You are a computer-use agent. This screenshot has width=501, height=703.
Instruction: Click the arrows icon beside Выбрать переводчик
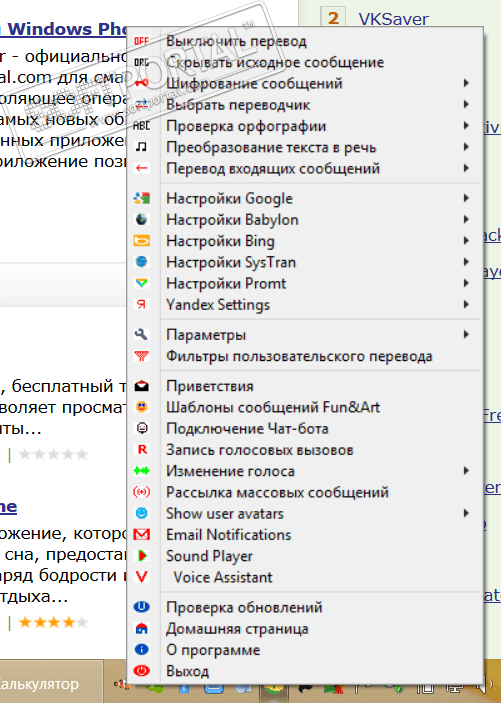[141, 105]
